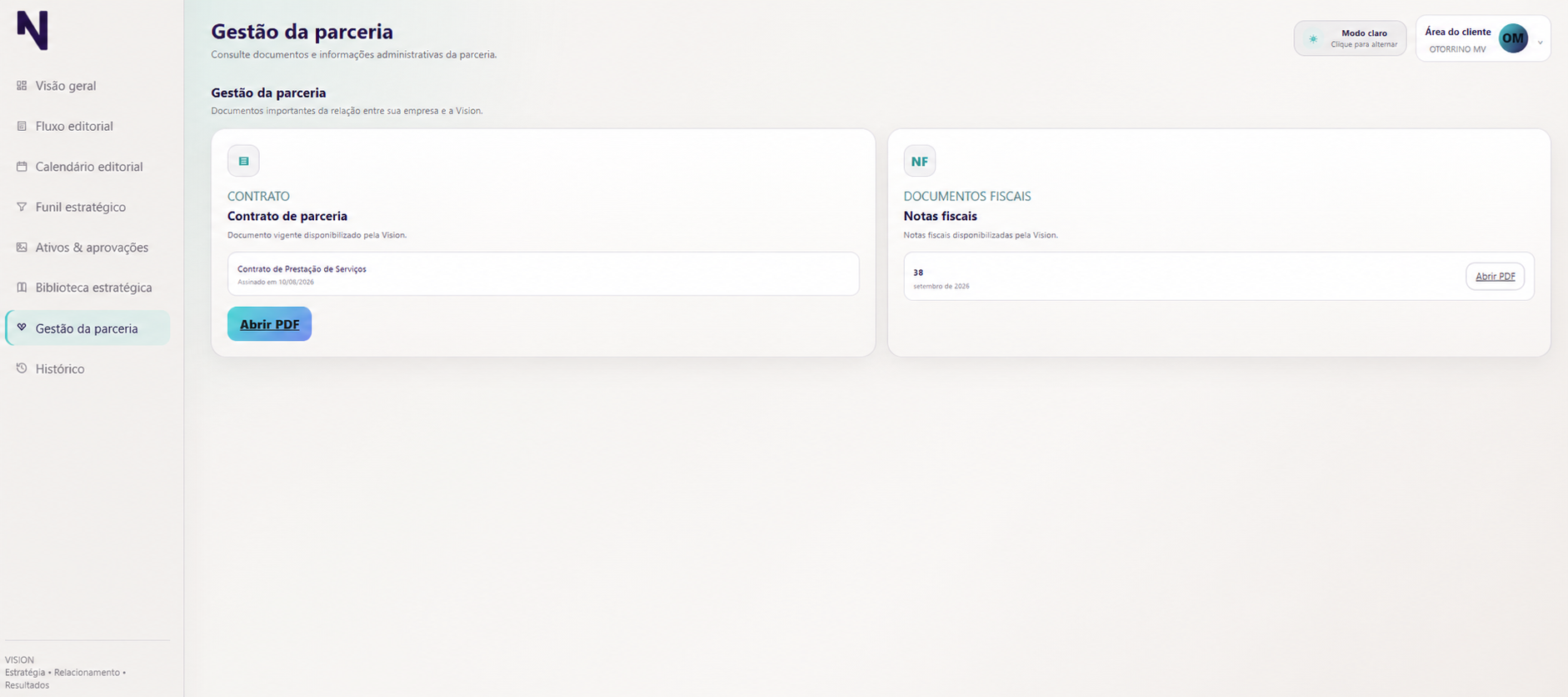
Task: Click the Ativos & aprovações image icon
Action: (22, 247)
